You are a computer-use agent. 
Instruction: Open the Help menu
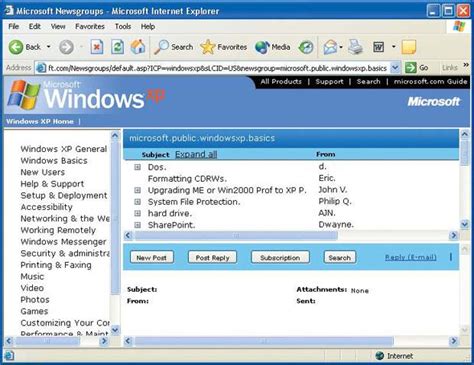[148, 26]
